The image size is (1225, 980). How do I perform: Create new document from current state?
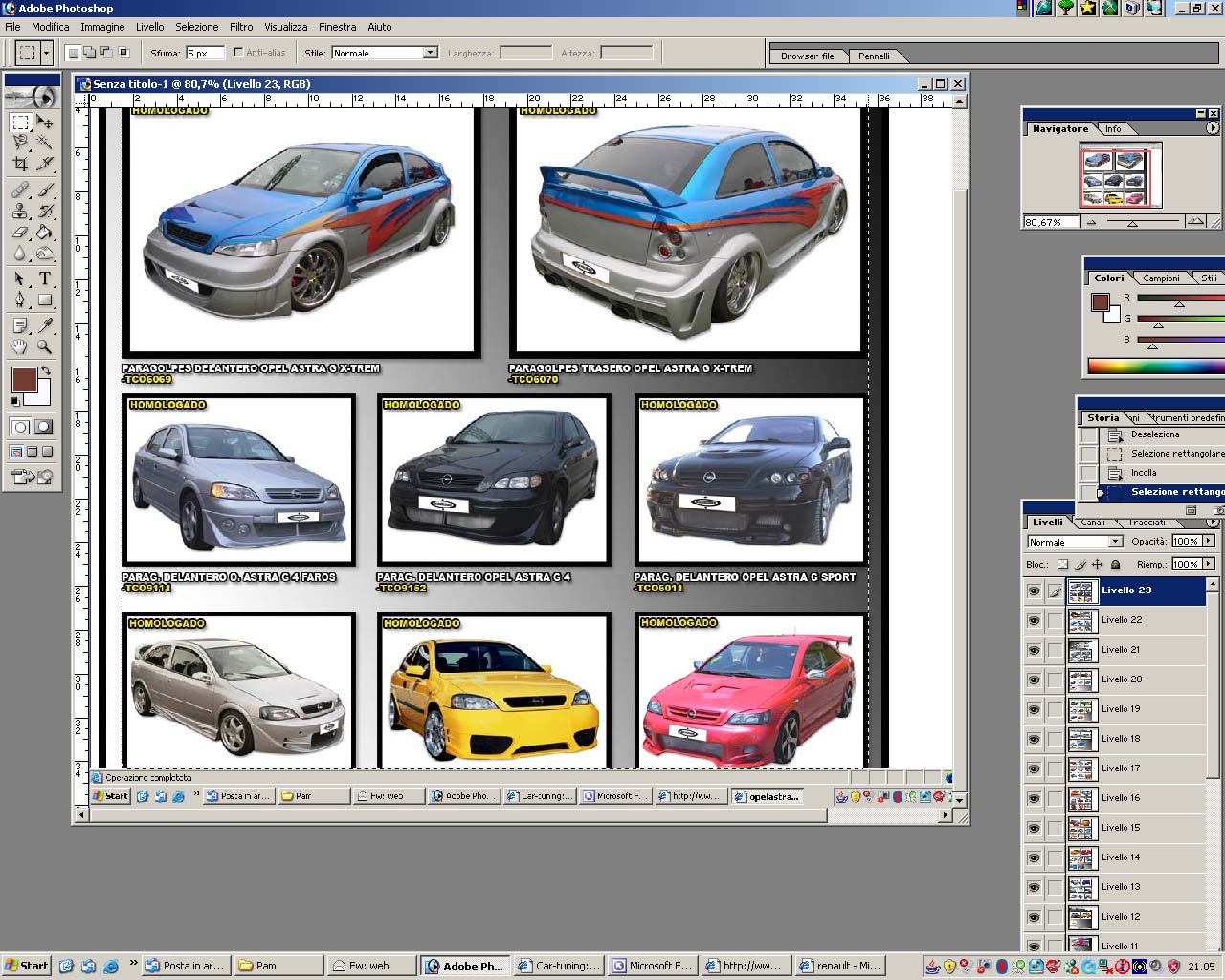1192,510
